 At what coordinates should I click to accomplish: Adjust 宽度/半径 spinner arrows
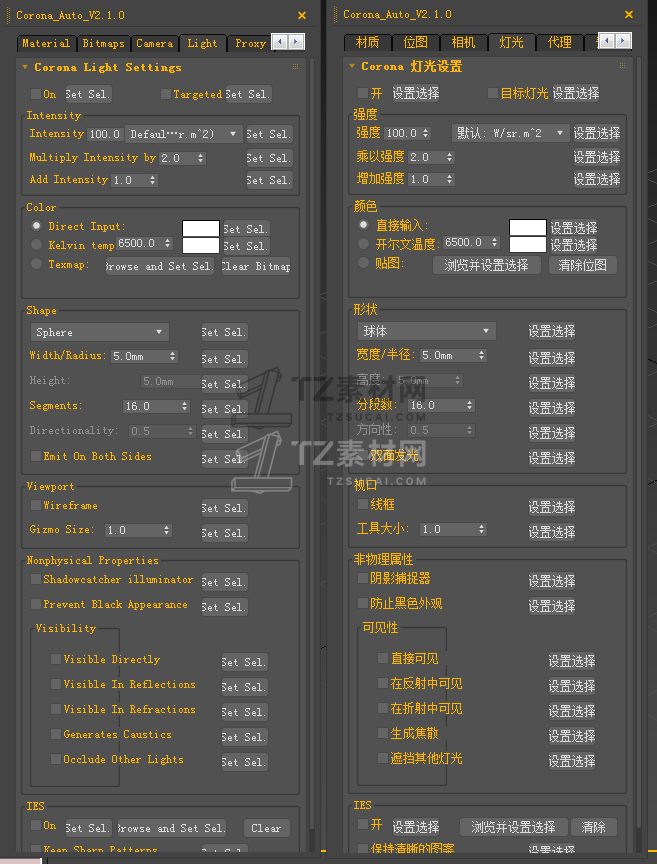(482, 355)
